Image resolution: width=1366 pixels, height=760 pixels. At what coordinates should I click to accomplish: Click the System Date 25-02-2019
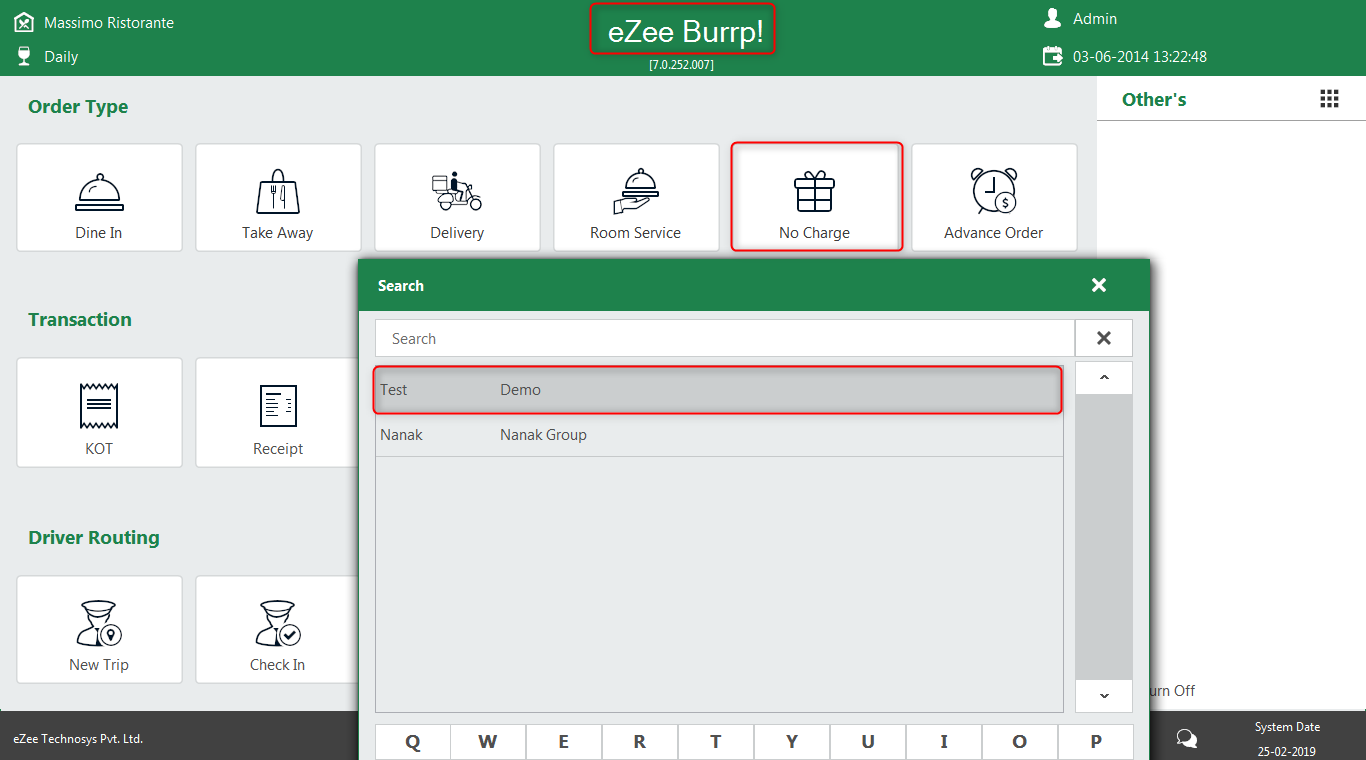pos(1287,751)
